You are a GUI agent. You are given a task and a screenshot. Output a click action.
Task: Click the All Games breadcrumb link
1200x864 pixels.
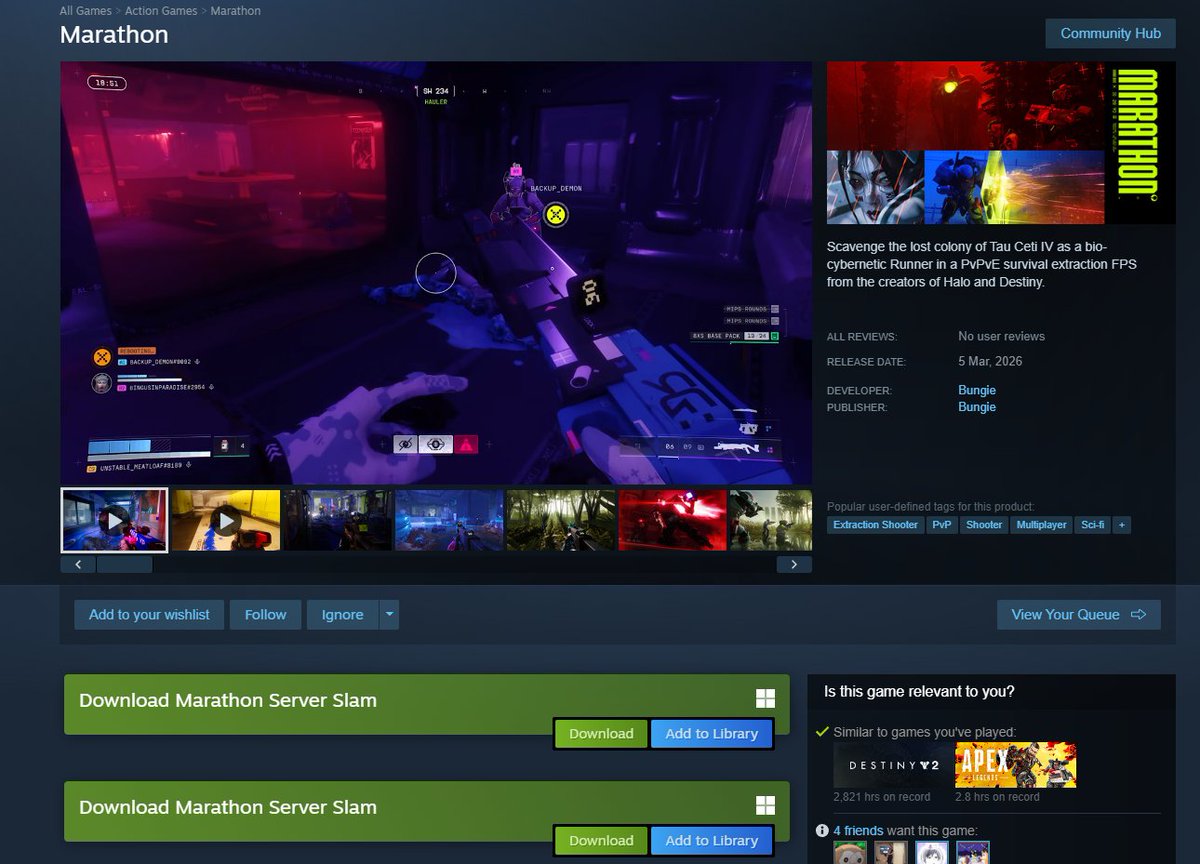(x=86, y=11)
